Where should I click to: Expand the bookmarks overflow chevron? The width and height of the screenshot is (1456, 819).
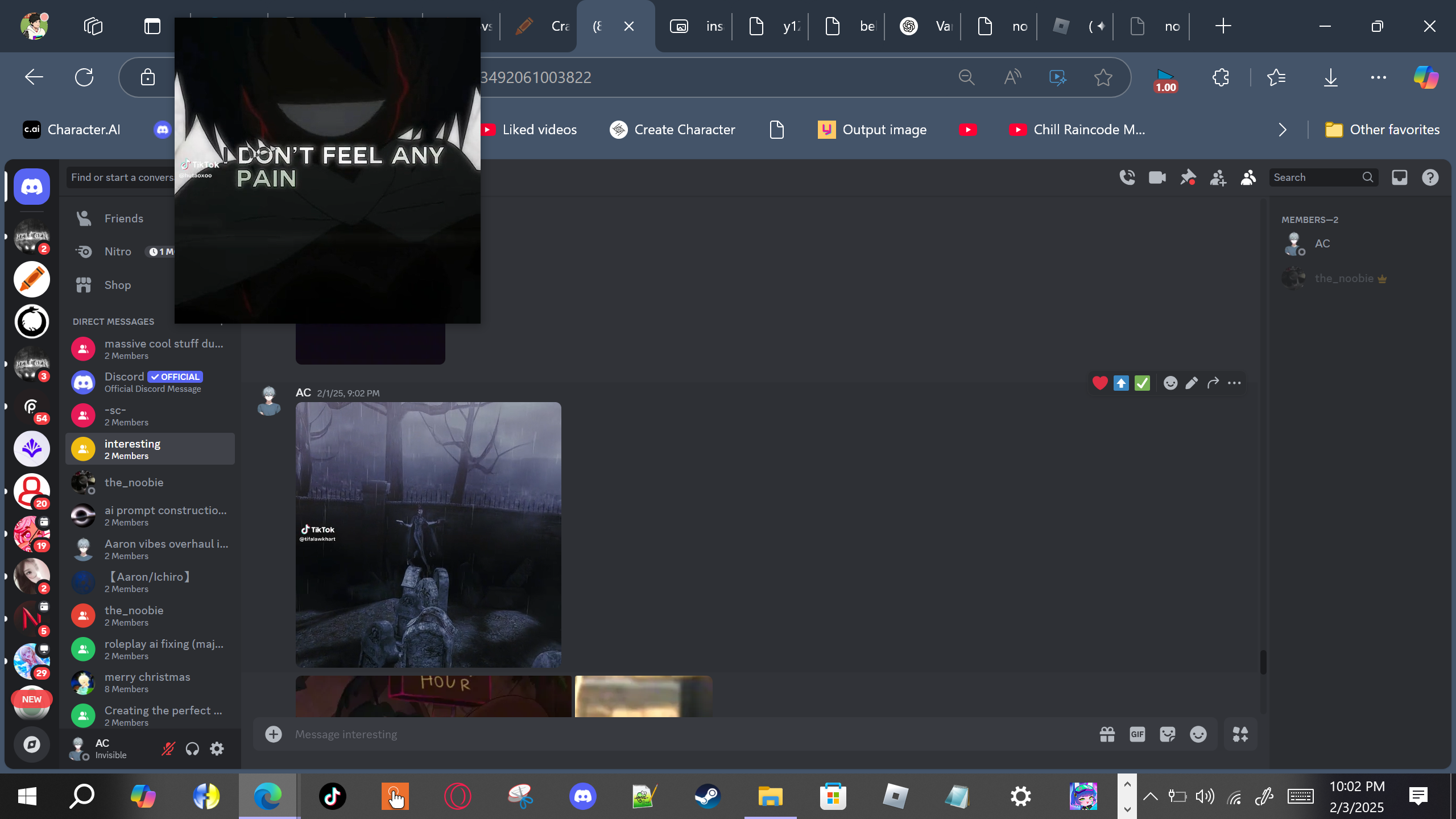click(x=1282, y=130)
